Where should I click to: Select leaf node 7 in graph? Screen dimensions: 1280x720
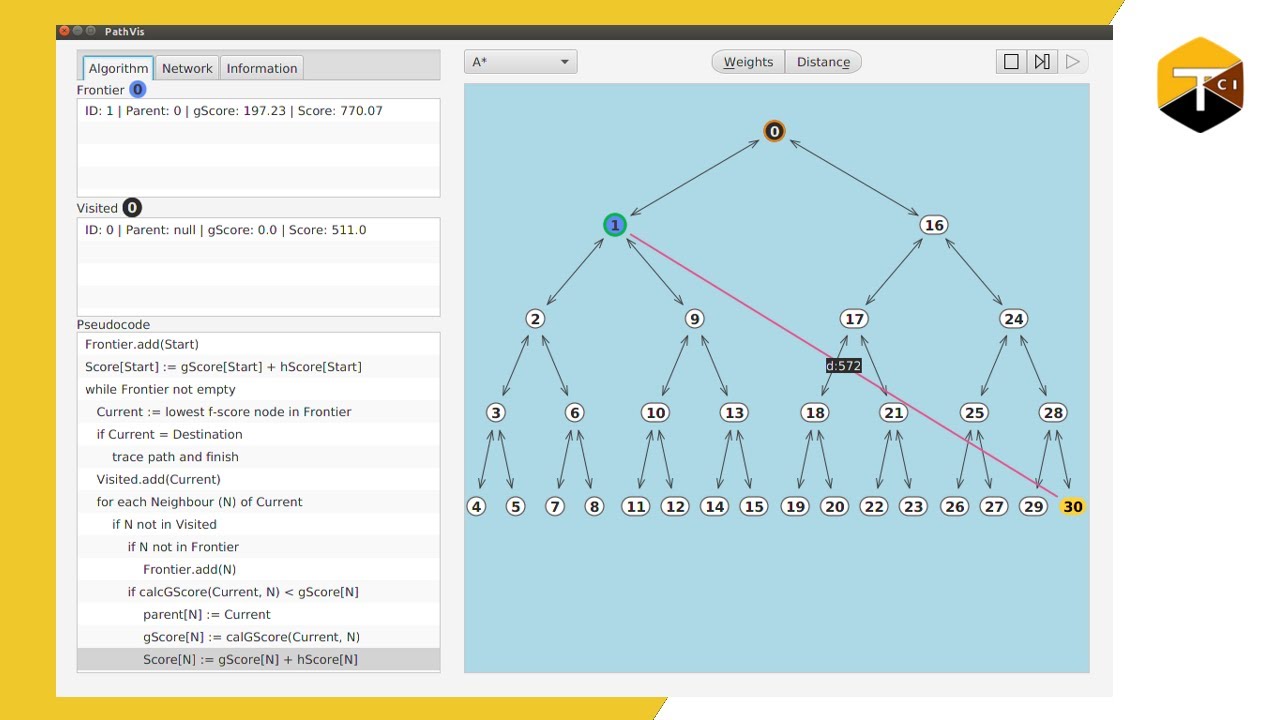coord(555,507)
